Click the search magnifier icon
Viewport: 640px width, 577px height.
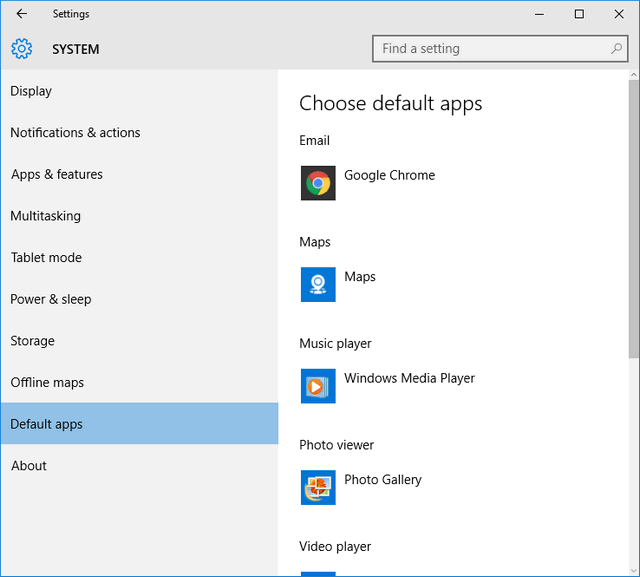tap(616, 49)
